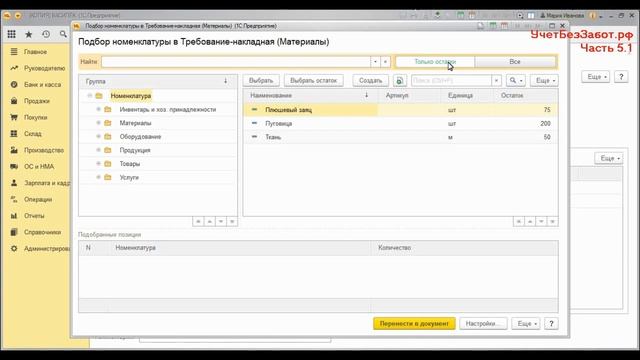The width and height of the screenshot is (640, 360).
Task: Open the Найти field history dropdown
Action: (x=376, y=62)
